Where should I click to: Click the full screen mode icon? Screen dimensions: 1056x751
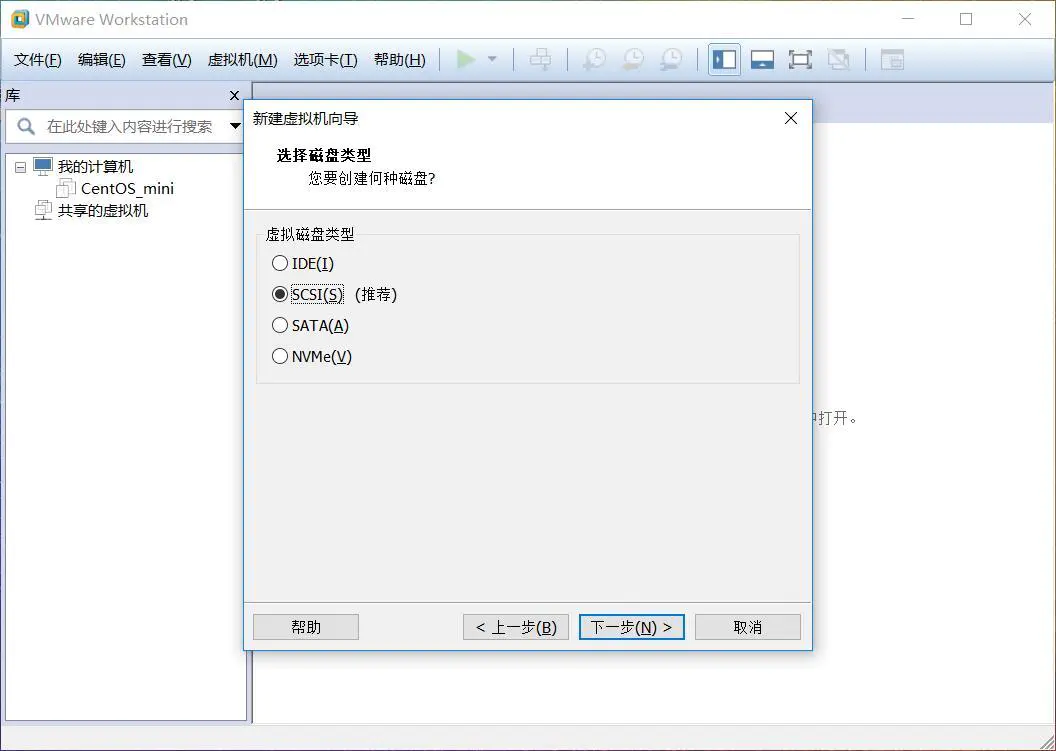click(800, 59)
